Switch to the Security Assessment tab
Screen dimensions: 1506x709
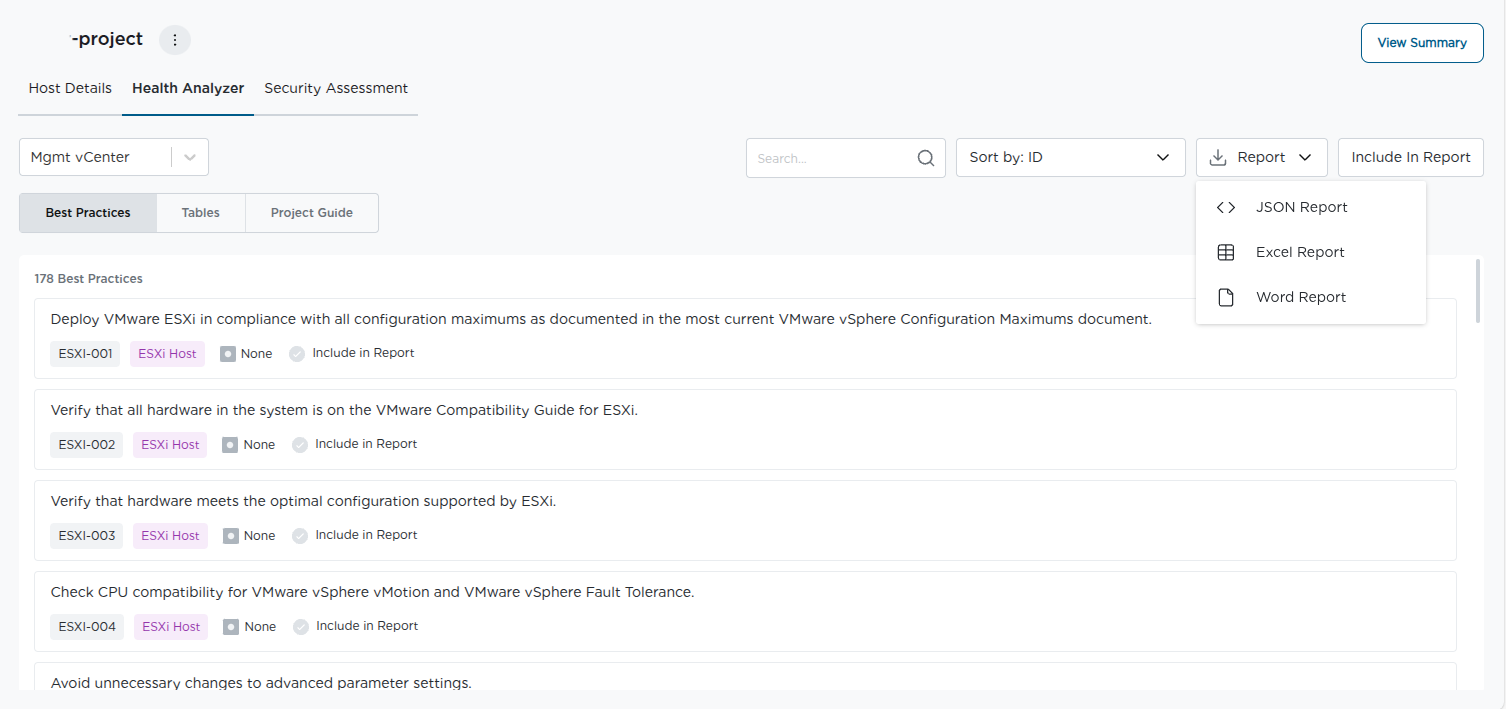coord(336,88)
